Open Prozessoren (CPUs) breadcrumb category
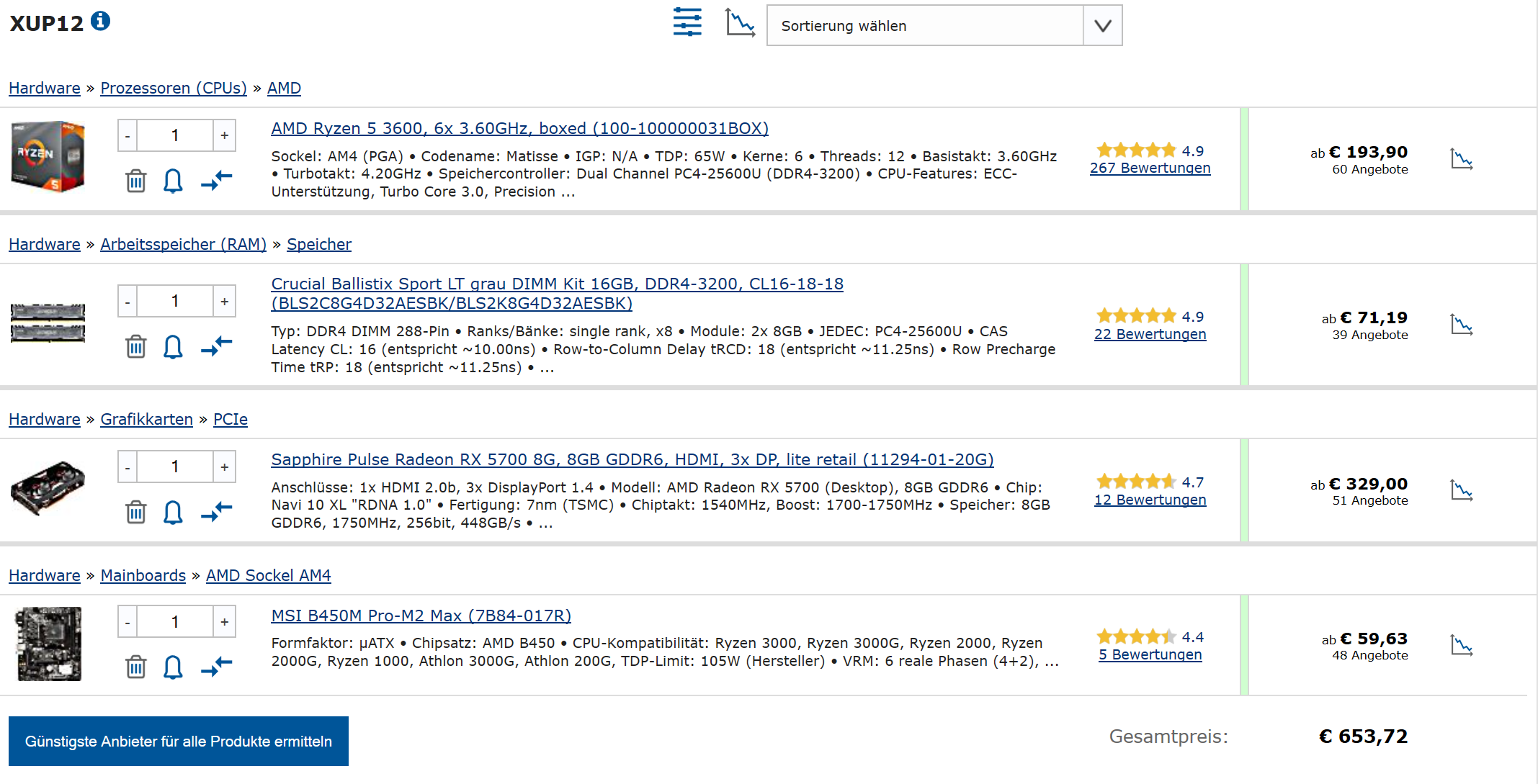The image size is (1538, 784). tap(173, 88)
